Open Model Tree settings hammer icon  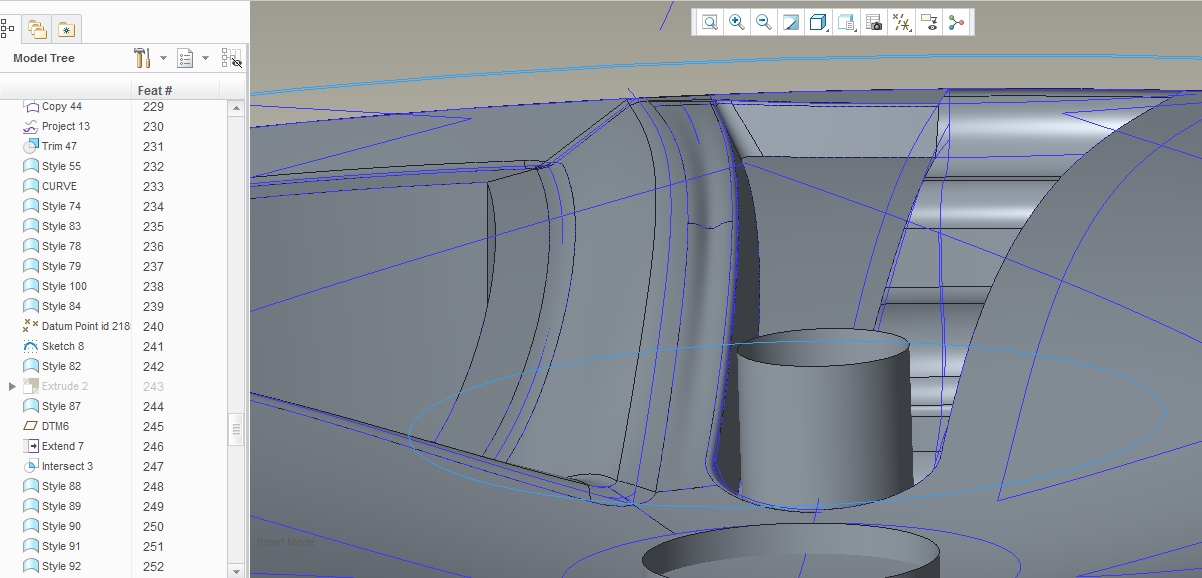pyautogui.click(x=142, y=58)
